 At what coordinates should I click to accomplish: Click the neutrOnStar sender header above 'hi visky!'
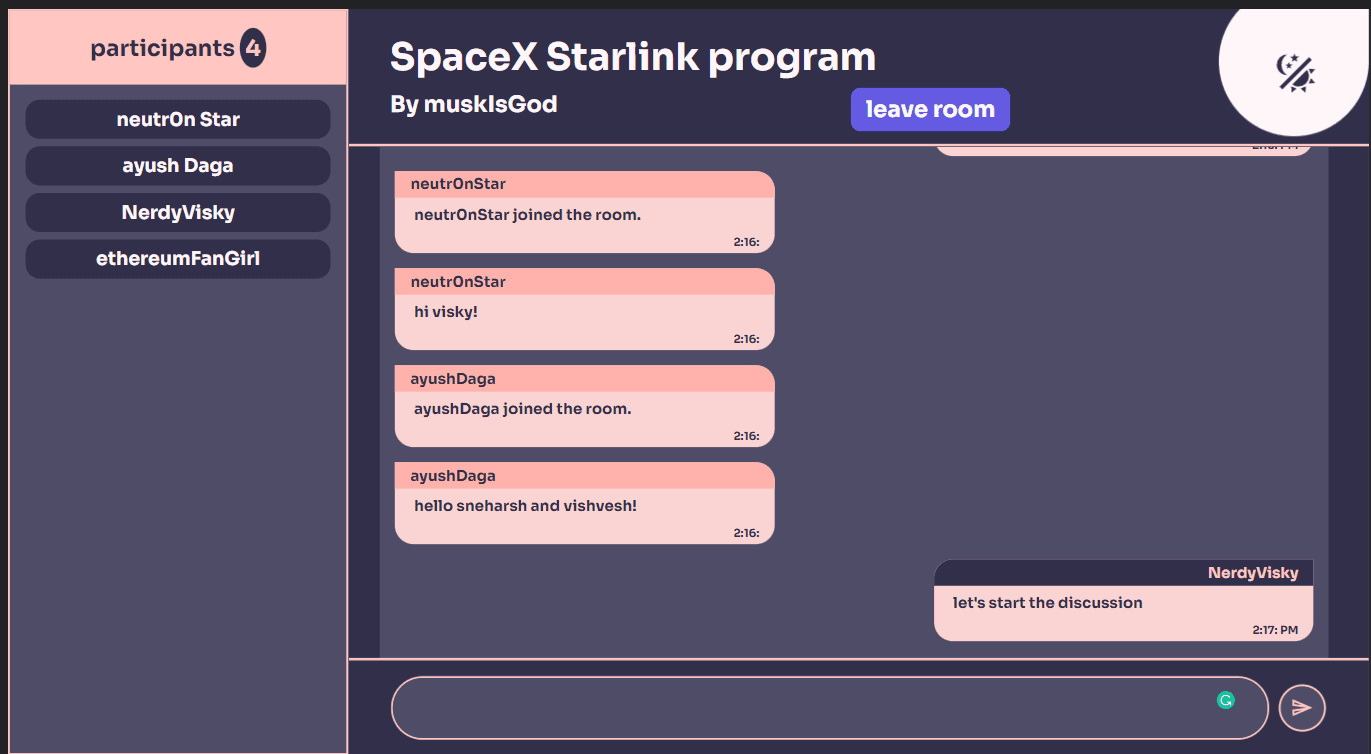click(x=584, y=282)
